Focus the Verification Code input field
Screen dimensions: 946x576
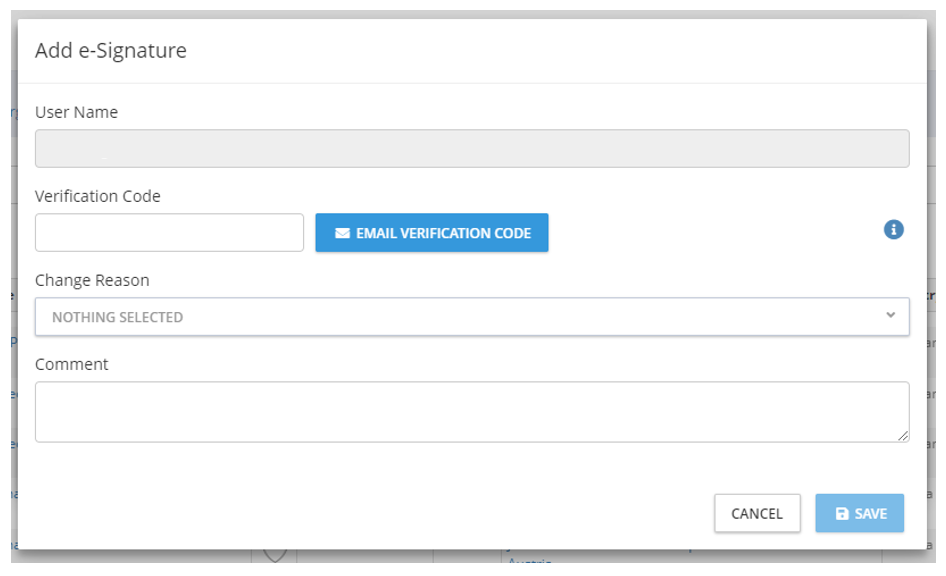pyautogui.click(x=169, y=232)
